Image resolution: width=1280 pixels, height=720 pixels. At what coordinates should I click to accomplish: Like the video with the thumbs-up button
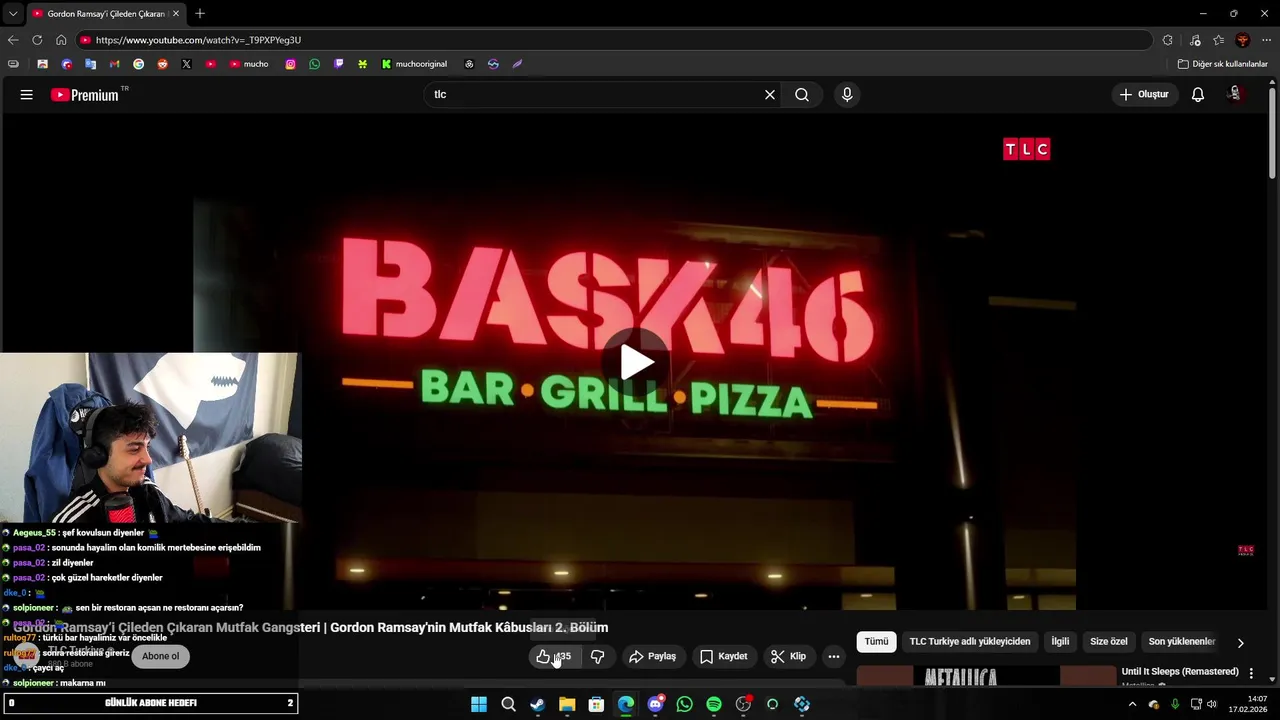553,656
